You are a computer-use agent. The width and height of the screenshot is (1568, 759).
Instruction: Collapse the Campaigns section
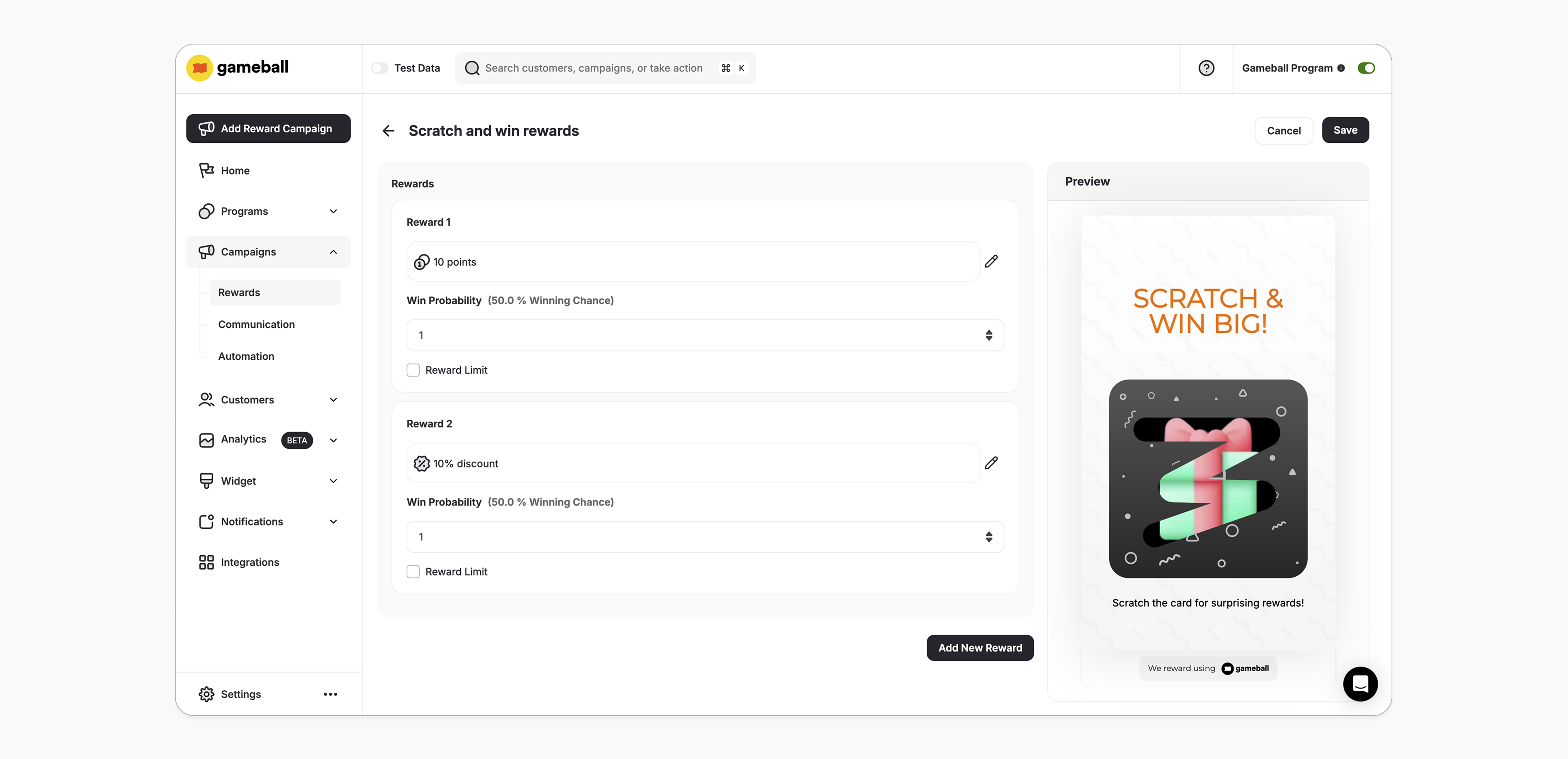pyautogui.click(x=333, y=252)
